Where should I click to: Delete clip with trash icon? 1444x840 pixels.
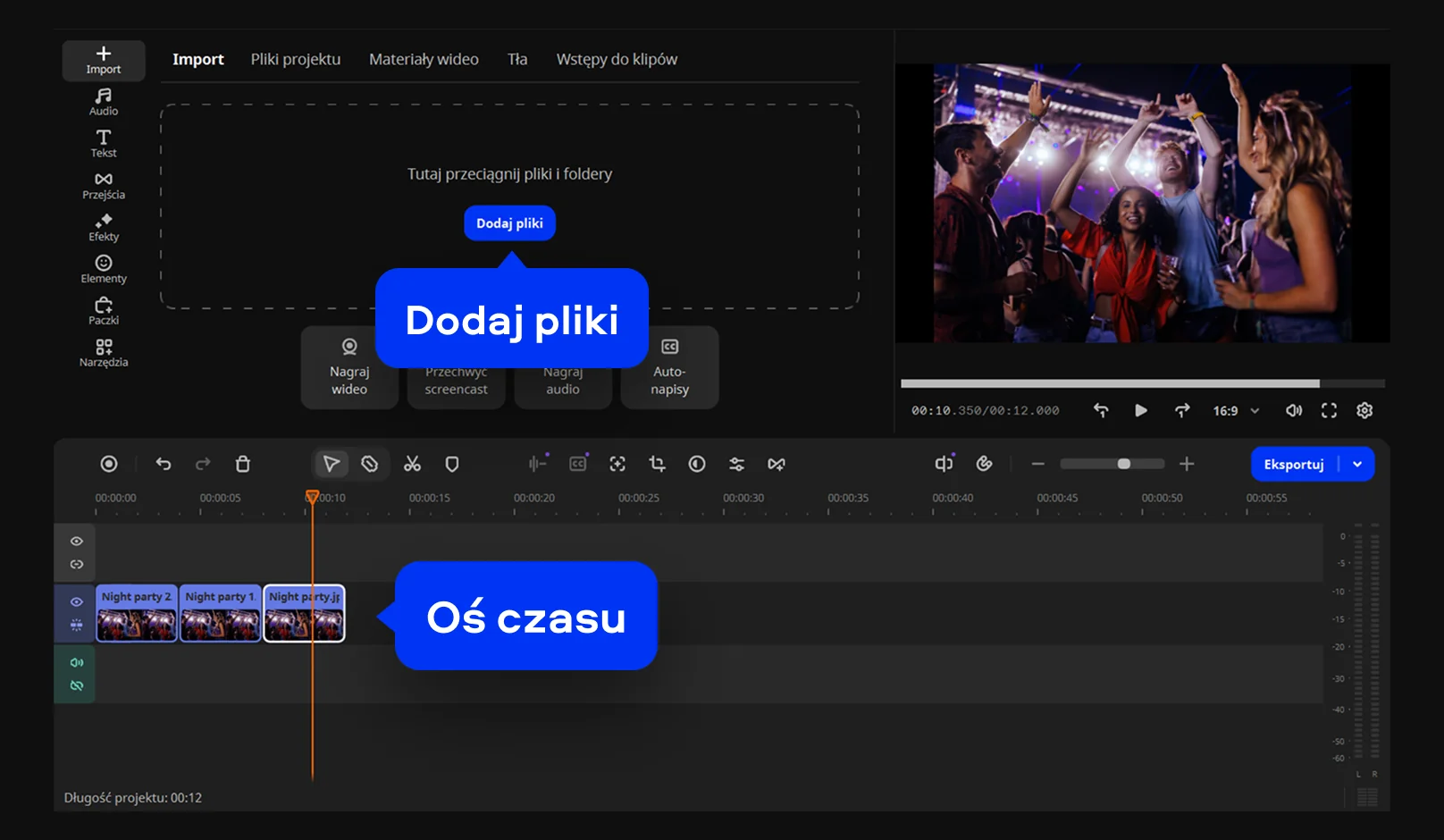(242, 464)
